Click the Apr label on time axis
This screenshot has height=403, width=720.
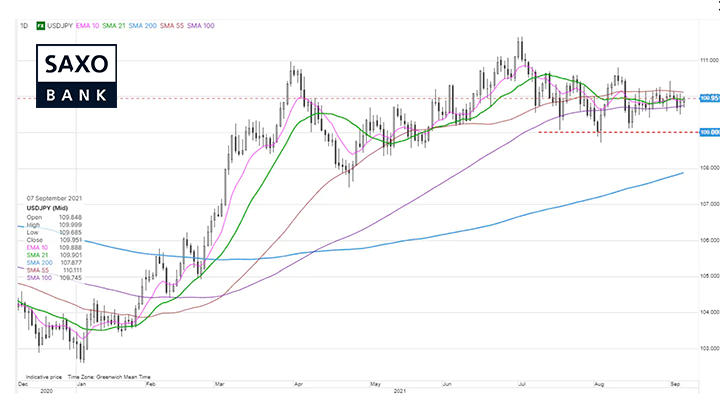tap(298, 384)
